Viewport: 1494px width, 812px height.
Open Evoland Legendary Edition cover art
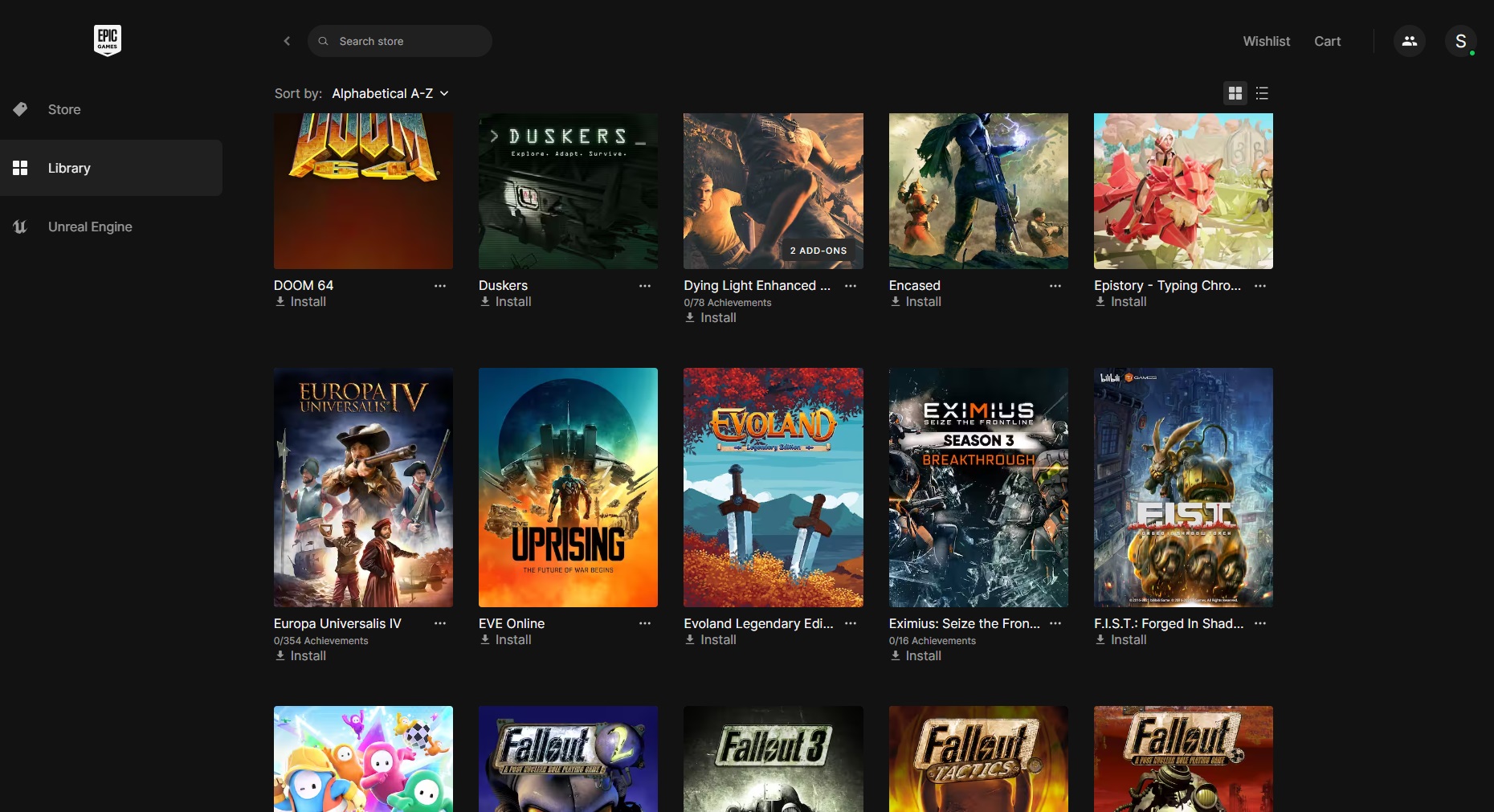(x=773, y=487)
